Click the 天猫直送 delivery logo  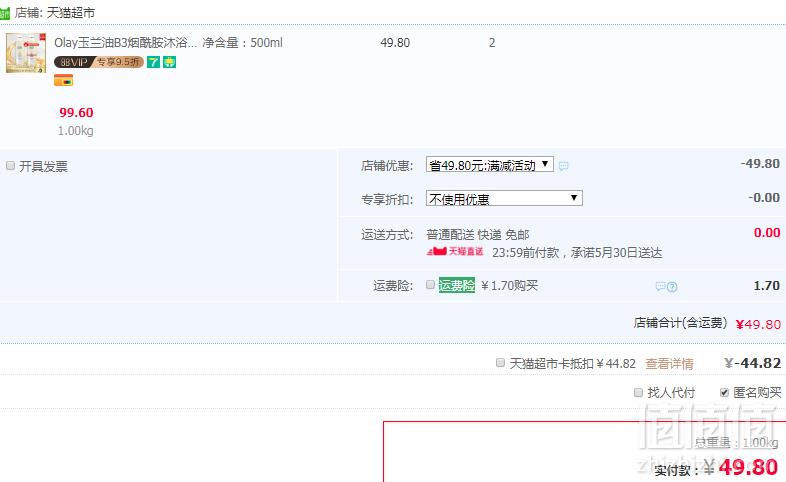point(455,251)
